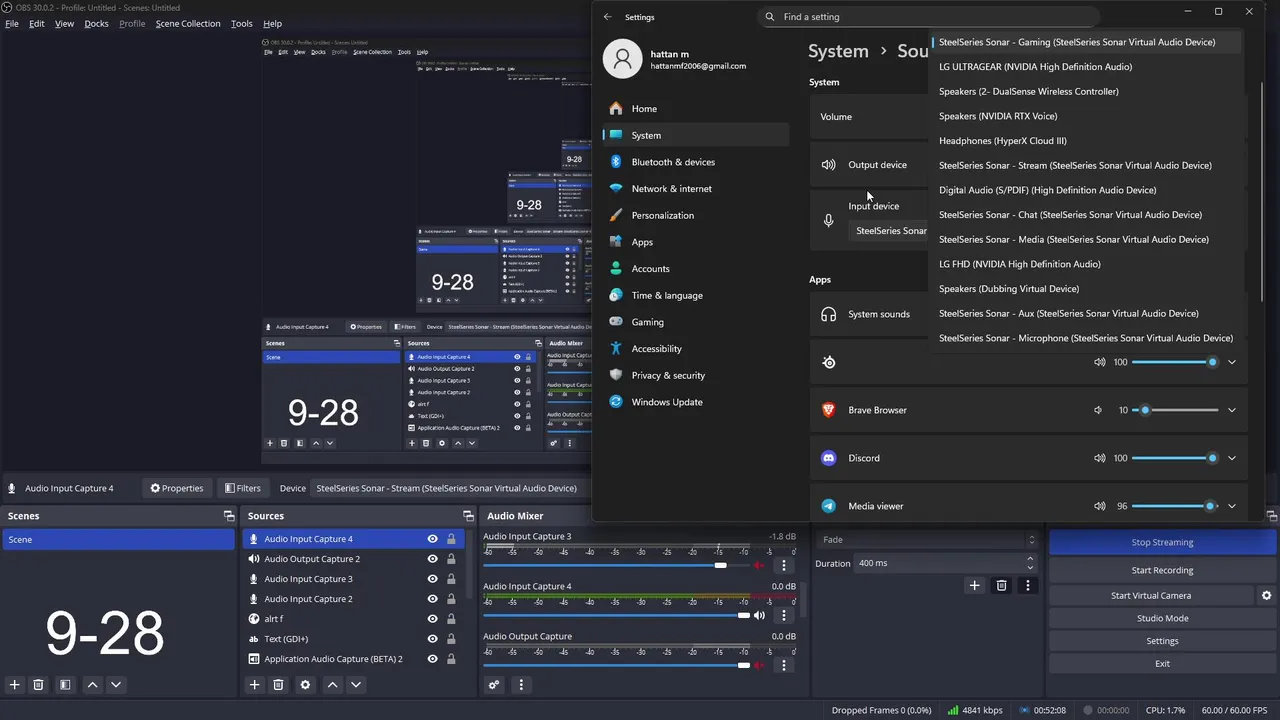Screen dimensions: 1280x720
Task: Move scene down in Scenes panel
Action: pyautogui.click(x=116, y=685)
